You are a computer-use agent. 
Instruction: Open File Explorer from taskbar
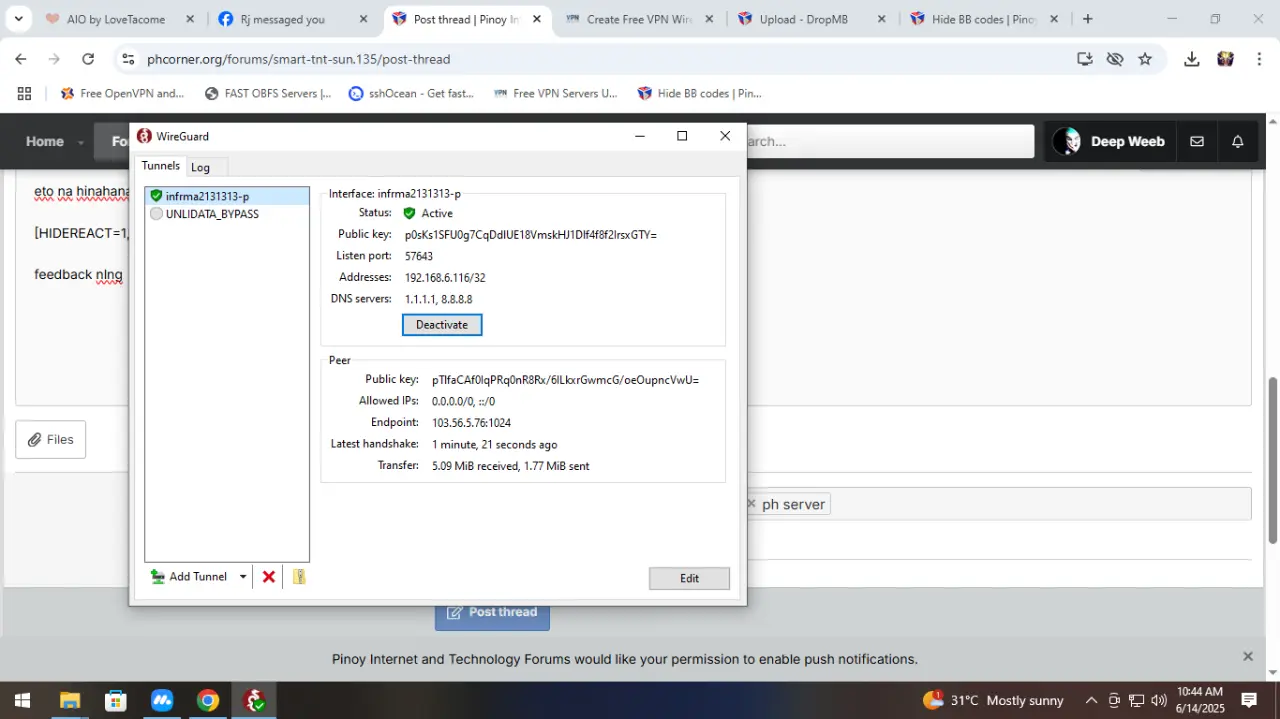tap(69, 700)
